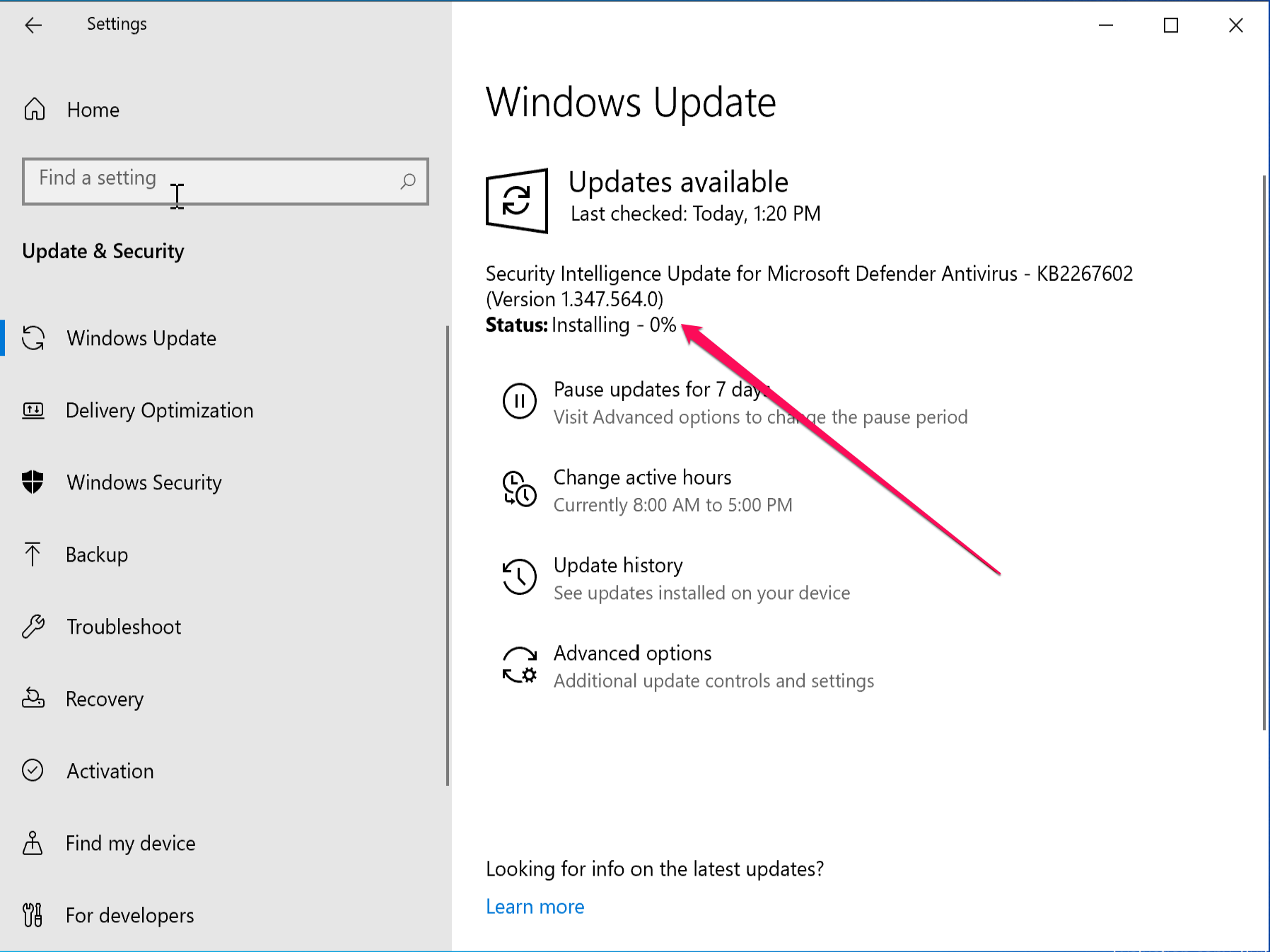The height and width of the screenshot is (952, 1270).
Task: Click the Recovery icon in sidebar
Action: 33,698
